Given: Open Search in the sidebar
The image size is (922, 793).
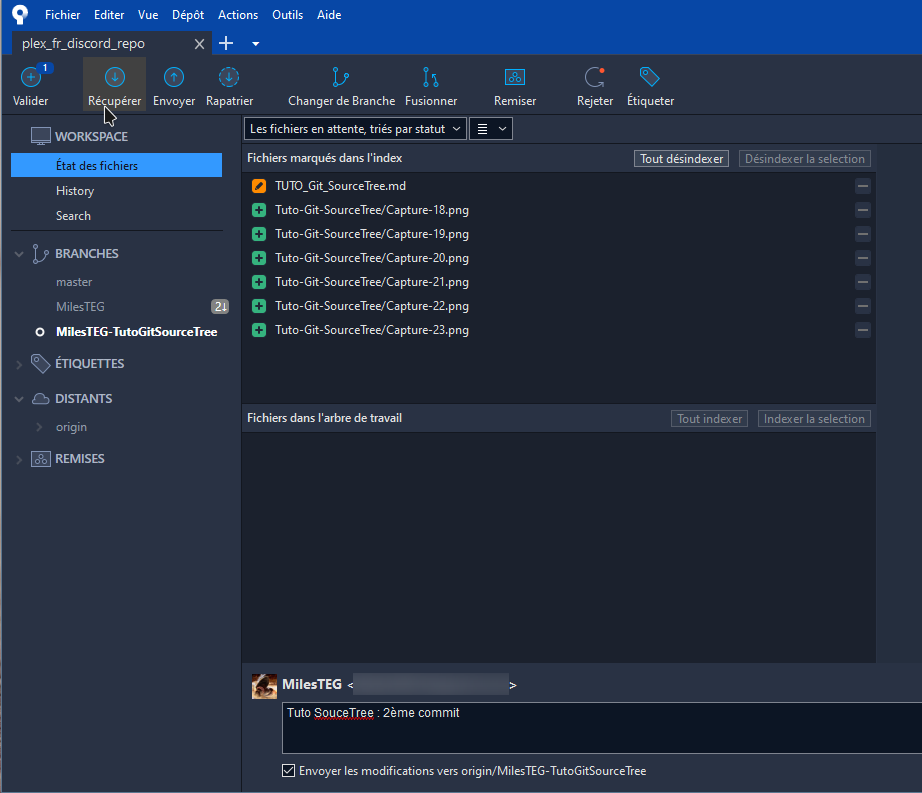Looking at the screenshot, I should [74, 216].
